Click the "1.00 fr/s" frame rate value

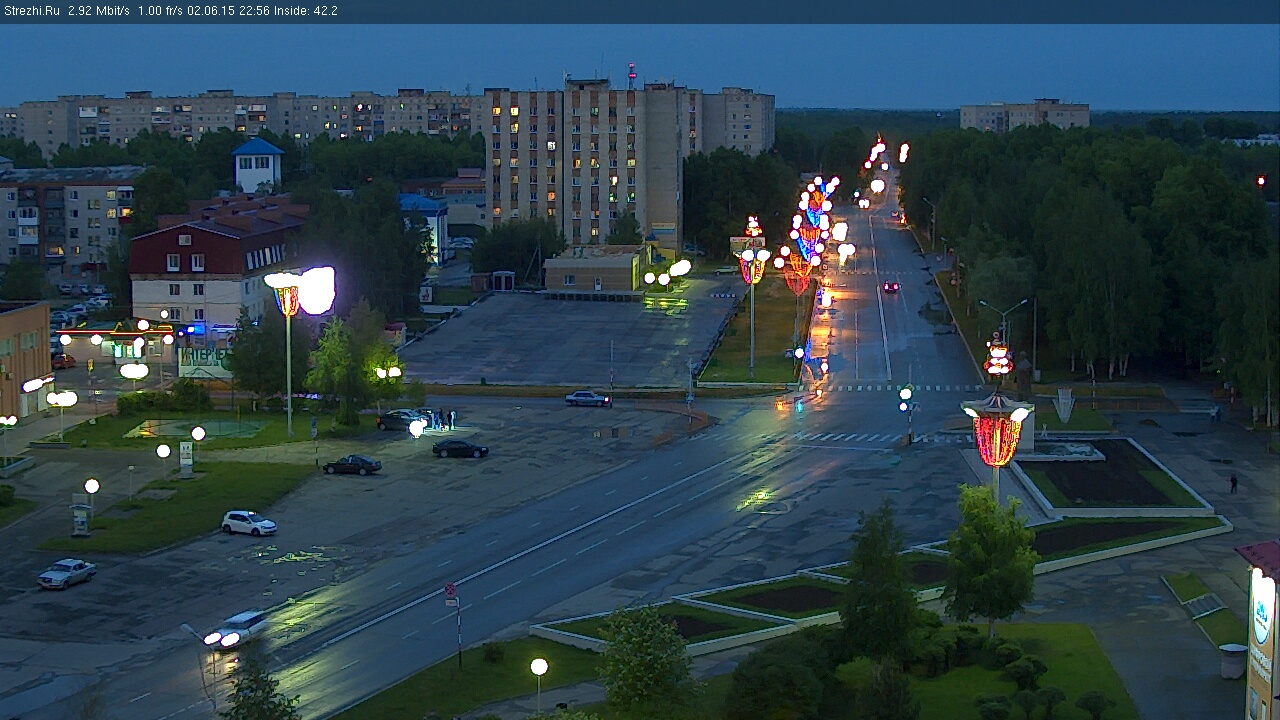pyautogui.click(x=161, y=11)
